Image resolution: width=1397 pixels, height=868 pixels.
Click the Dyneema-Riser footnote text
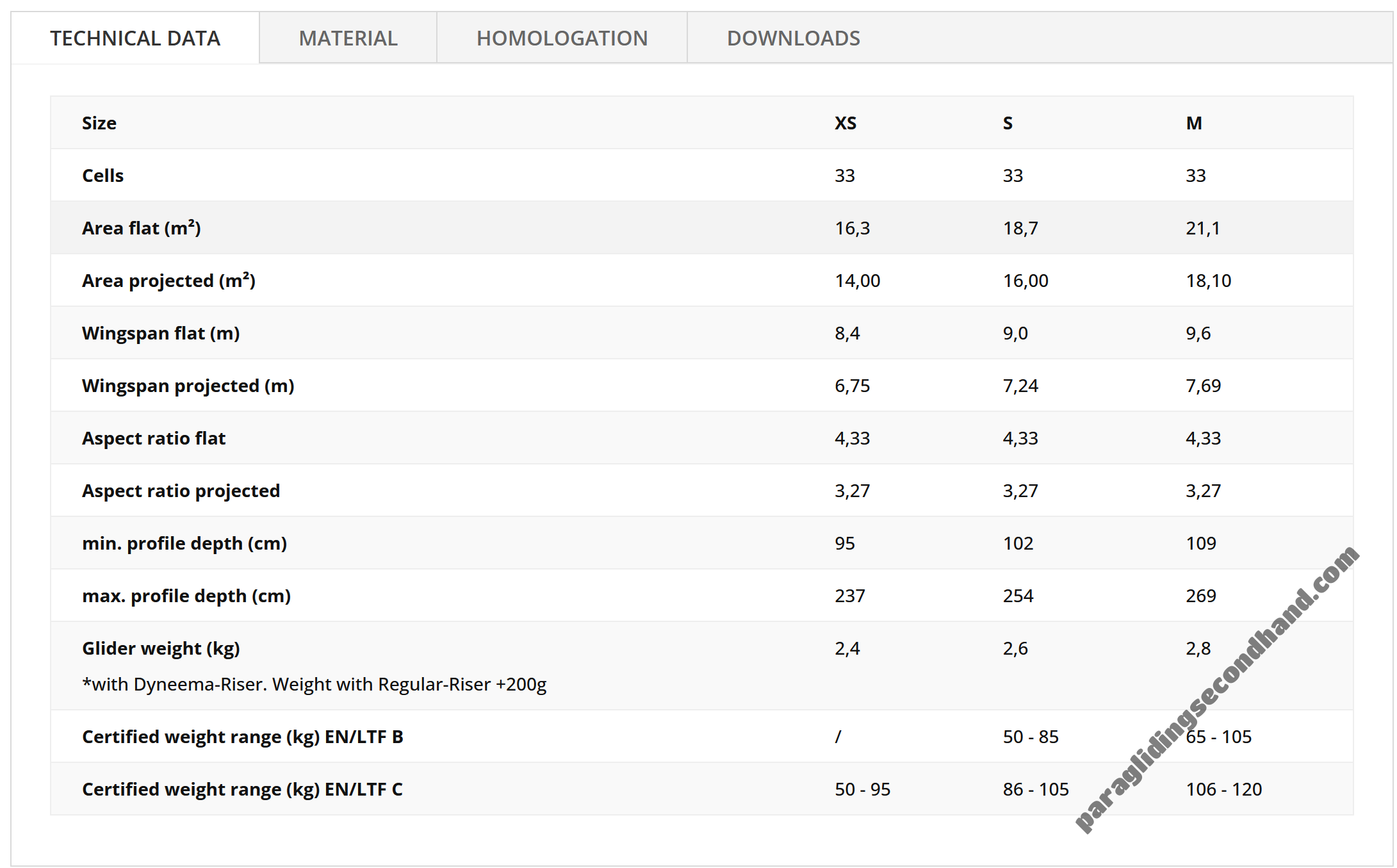click(x=314, y=684)
